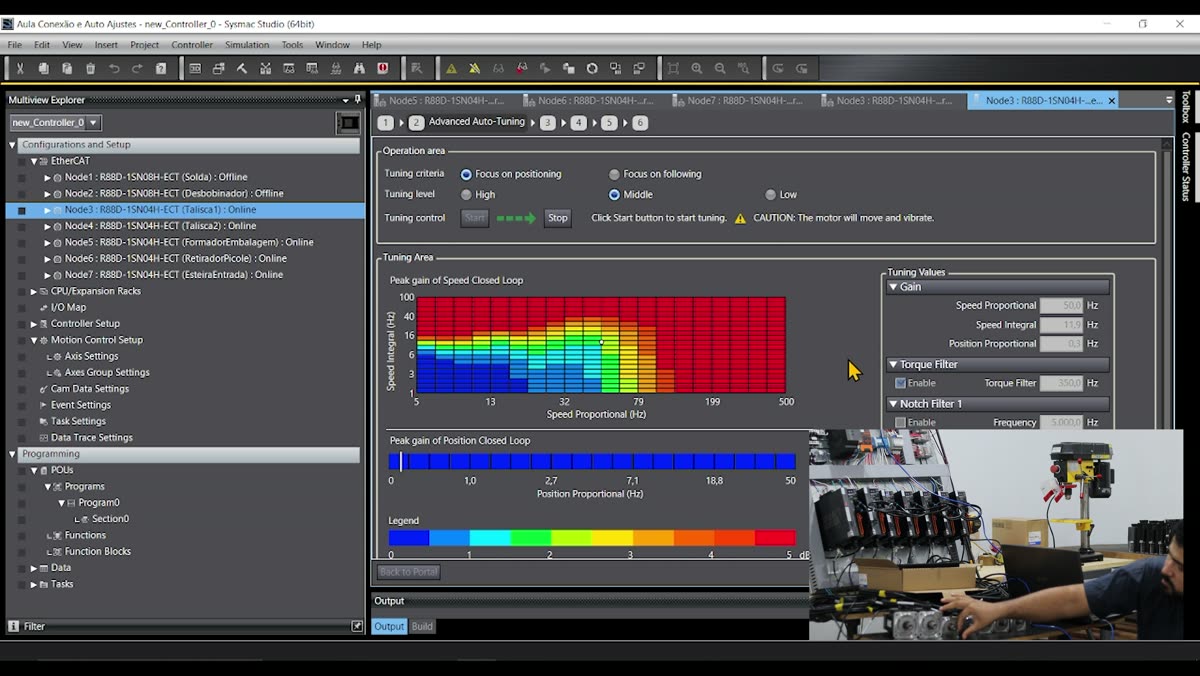Expand the CPU/Expansion Racks tree node

[33, 291]
